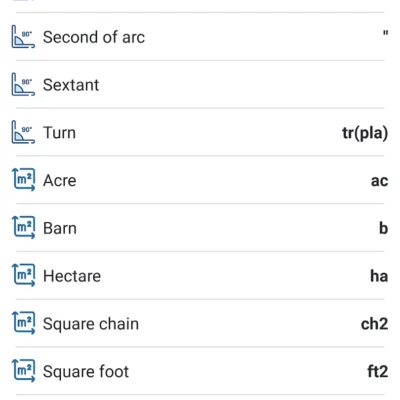Click the ch2 symbol text
Image resolution: width=400 pixels, height=400 pixels.
[x=375, y=324]
